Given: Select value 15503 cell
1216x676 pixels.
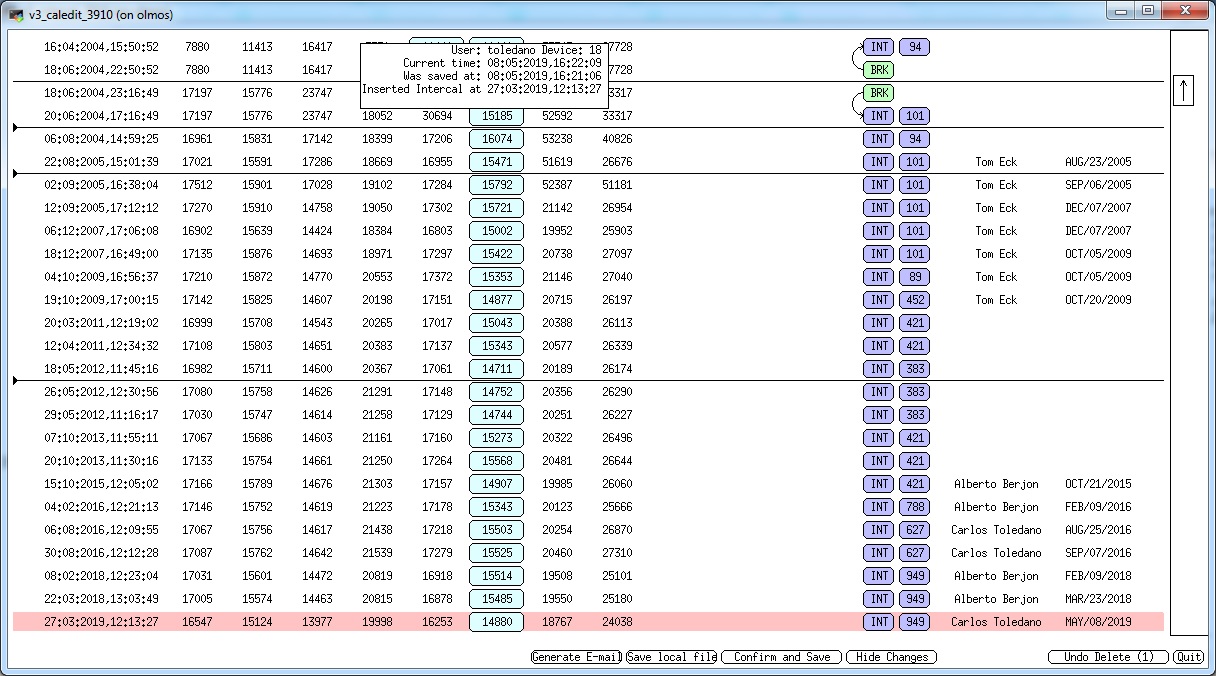Looking at the screenshot, I should click(497, 530).
